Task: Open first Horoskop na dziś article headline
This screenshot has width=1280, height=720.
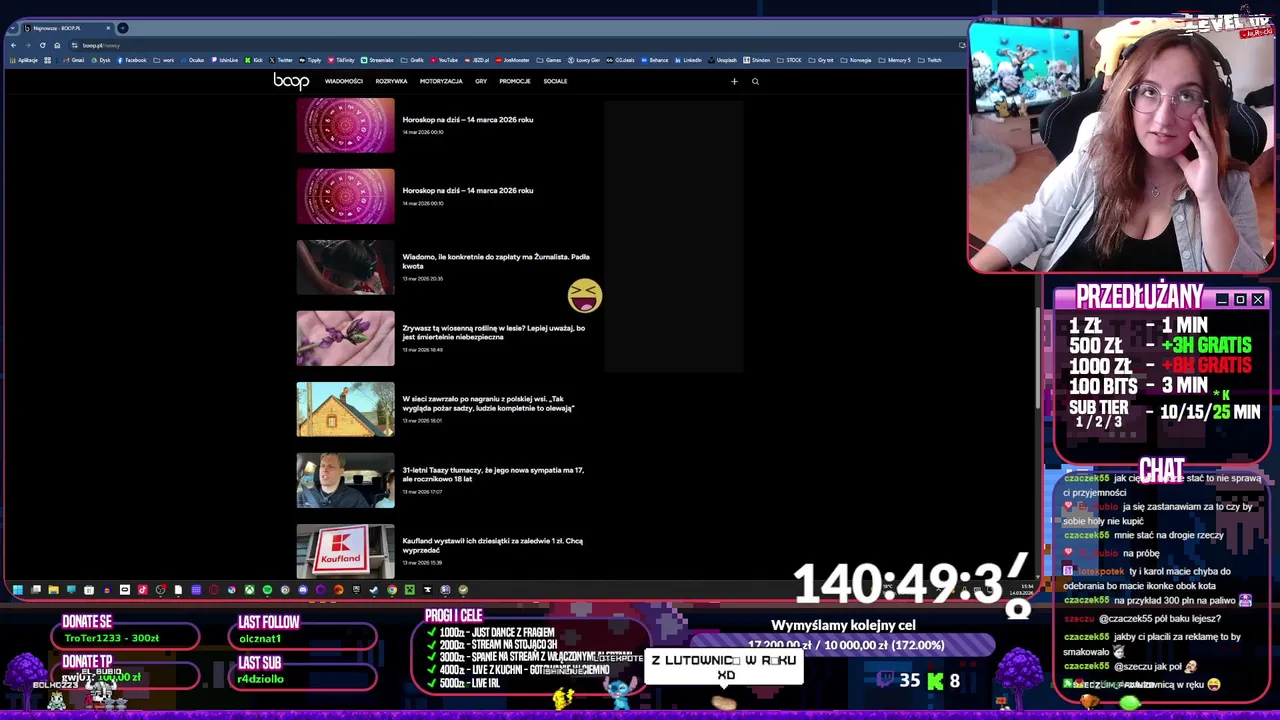Action: coord(467,120)
